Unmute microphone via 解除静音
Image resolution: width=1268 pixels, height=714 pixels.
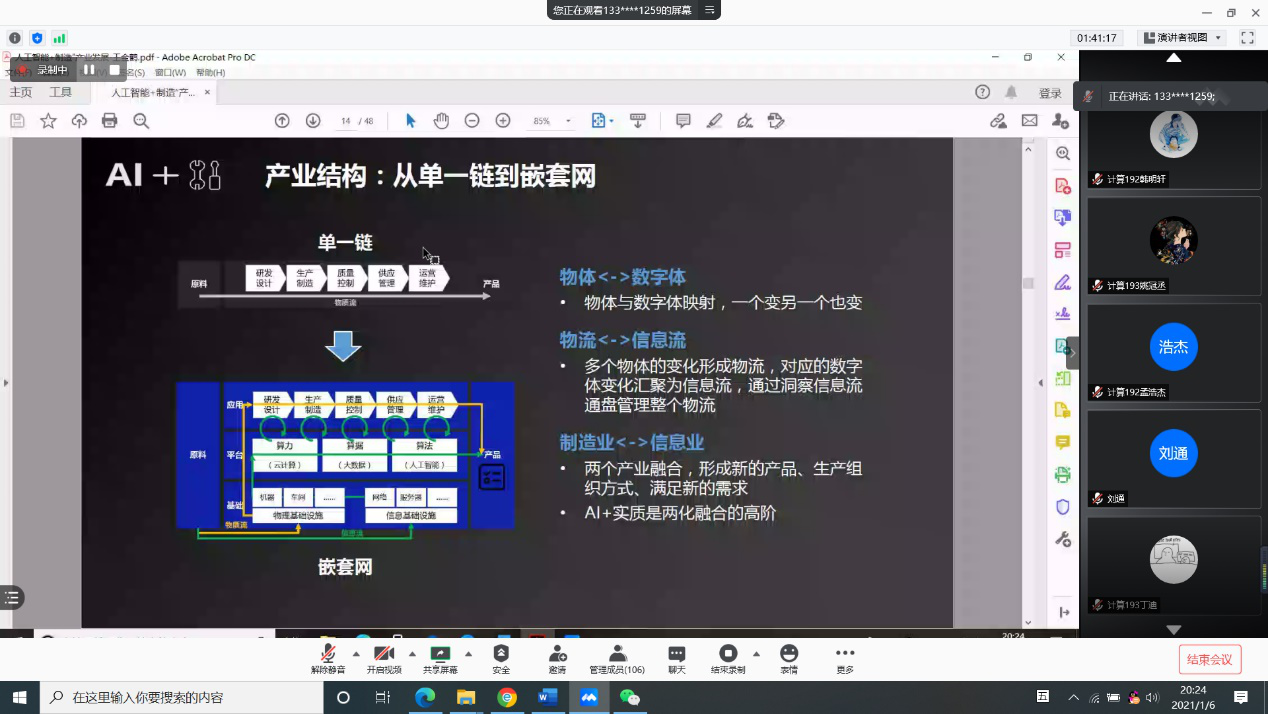pos(328,659)
